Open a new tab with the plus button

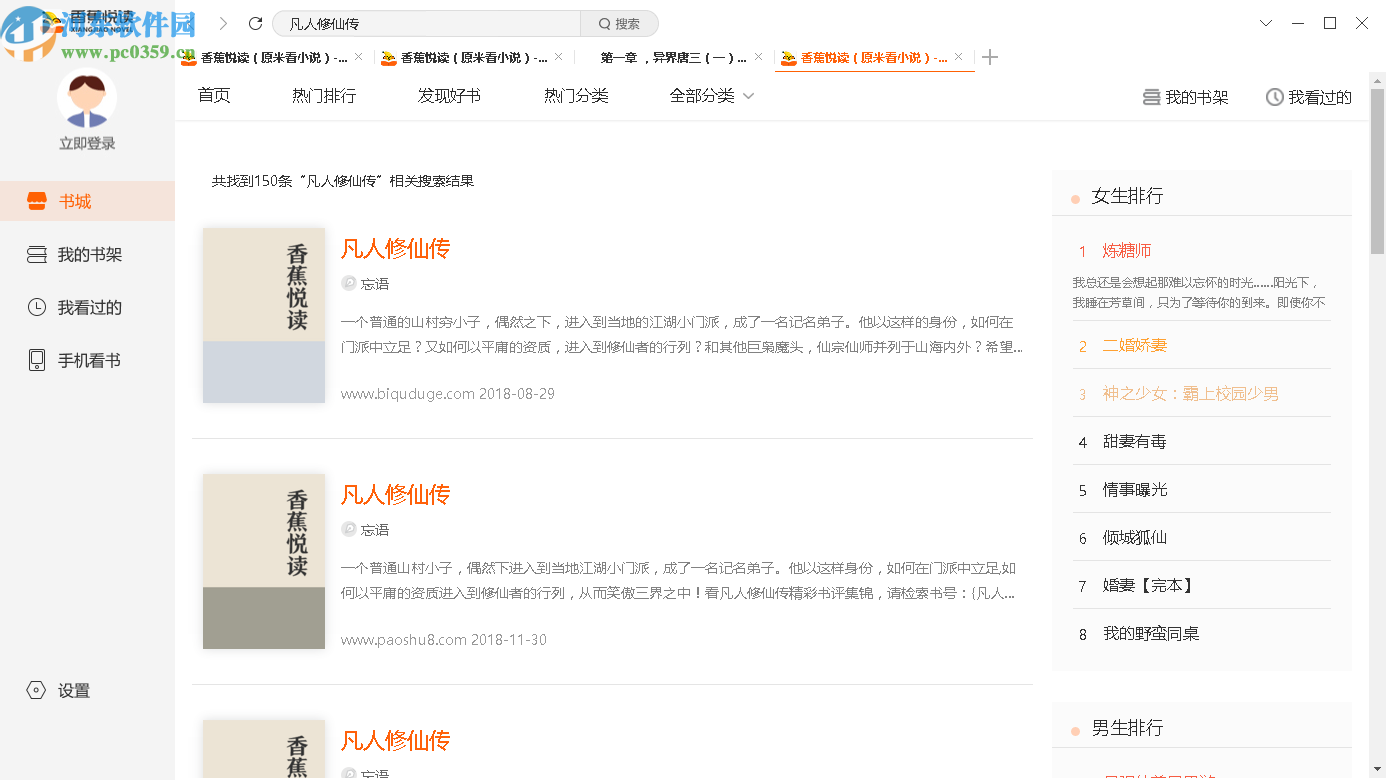coord(990,57)
